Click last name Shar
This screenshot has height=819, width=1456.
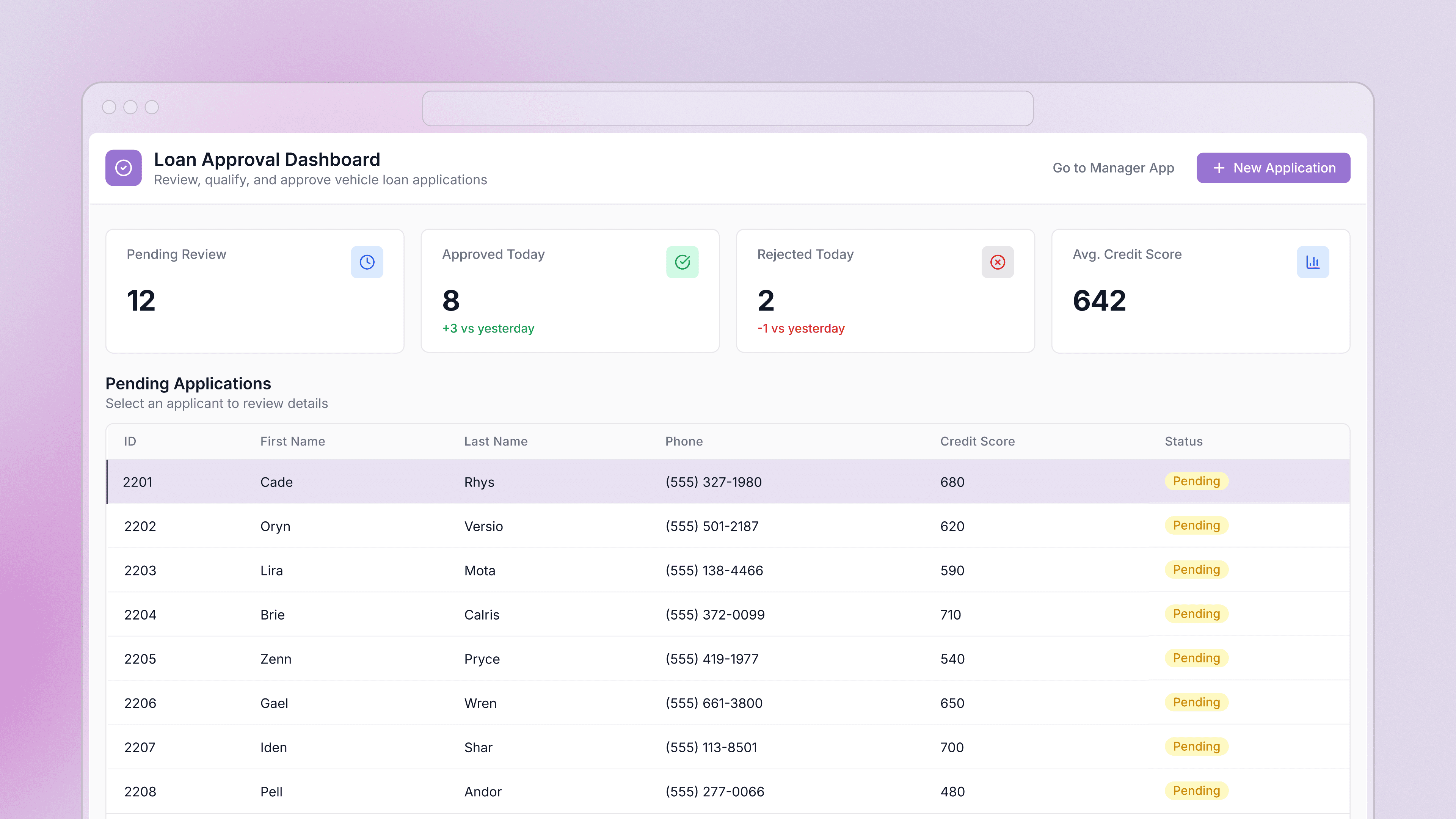478,747
